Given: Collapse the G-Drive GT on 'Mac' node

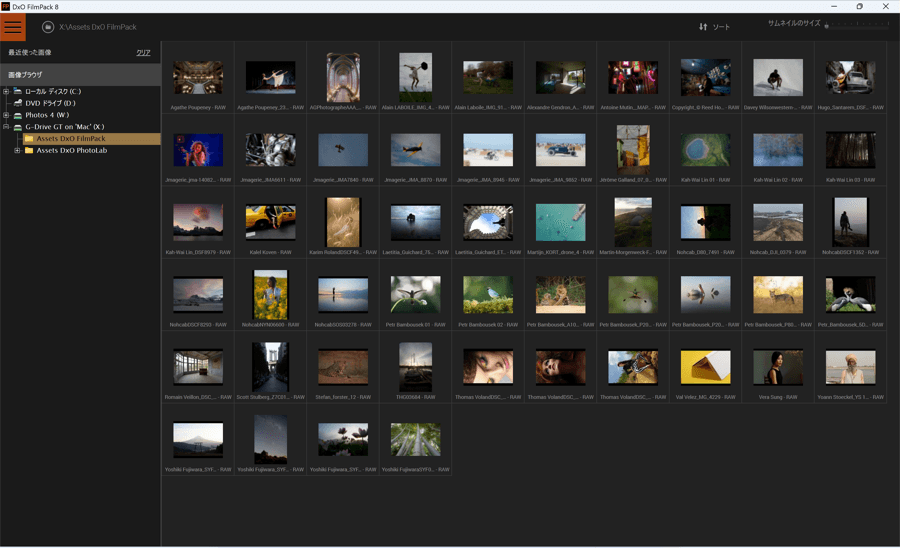Looking at the screenshot, I should pos(6,127).
